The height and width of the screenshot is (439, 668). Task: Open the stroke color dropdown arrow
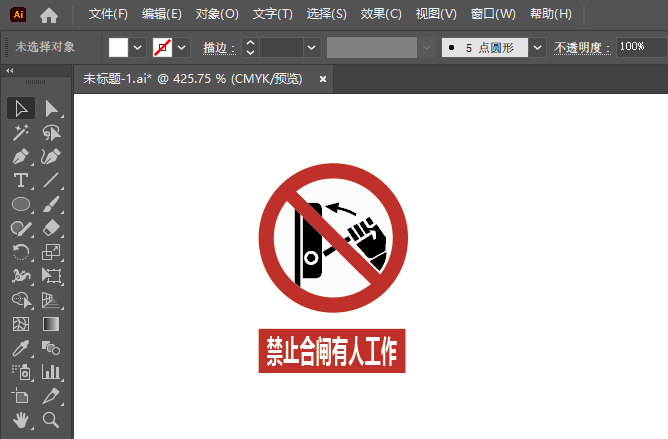click(x=181, y=47)
